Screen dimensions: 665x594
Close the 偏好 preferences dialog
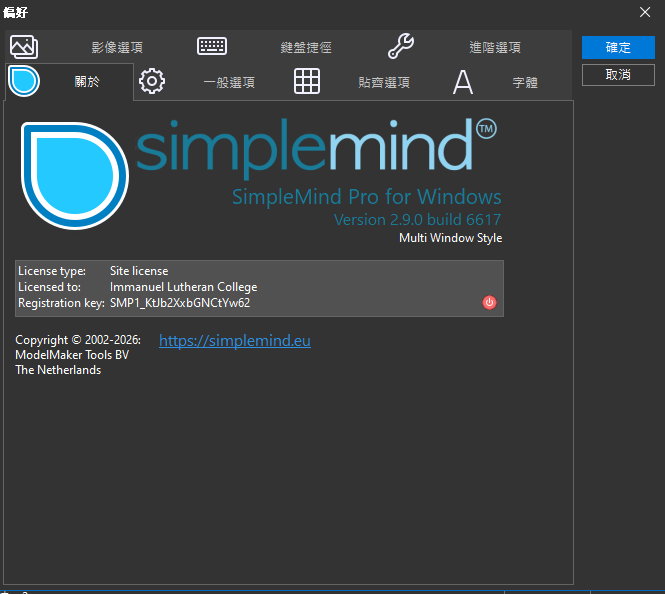click(645, 11)
